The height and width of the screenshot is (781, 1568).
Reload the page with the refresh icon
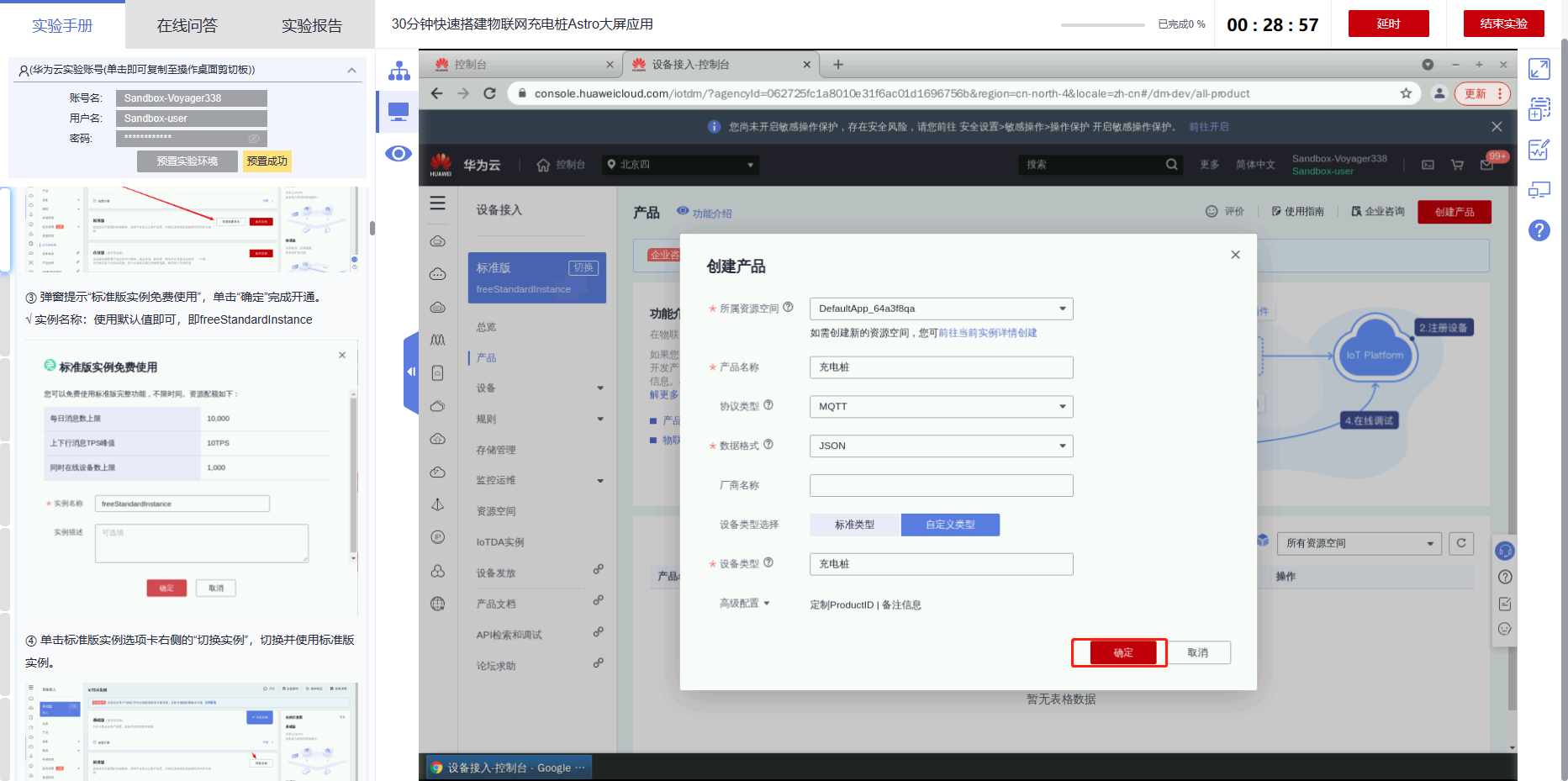[490, 93]
